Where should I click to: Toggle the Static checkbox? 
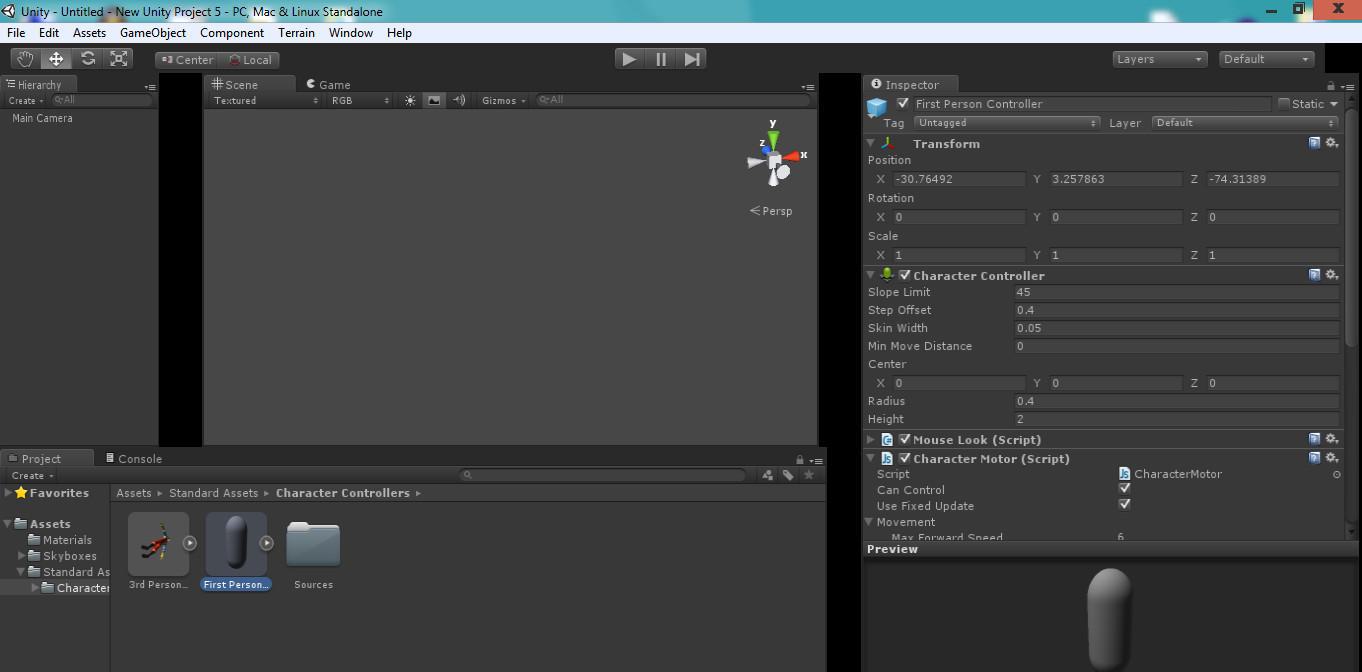coord(1284,103)
